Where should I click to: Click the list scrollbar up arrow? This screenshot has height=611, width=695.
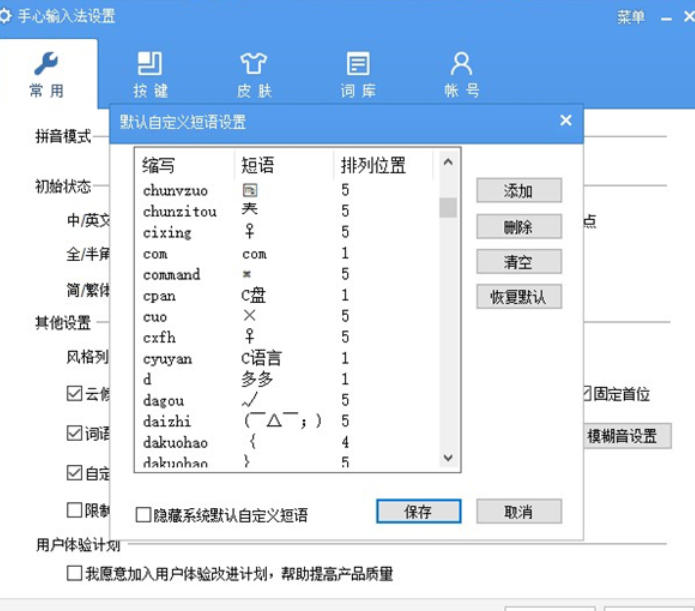(448, 162)
